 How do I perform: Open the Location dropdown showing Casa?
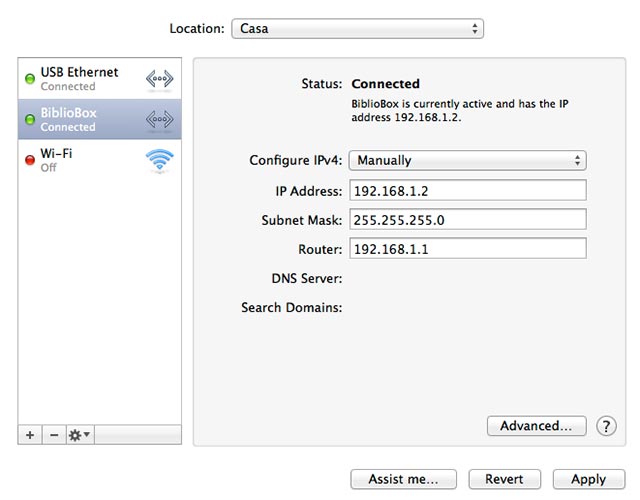357,29
